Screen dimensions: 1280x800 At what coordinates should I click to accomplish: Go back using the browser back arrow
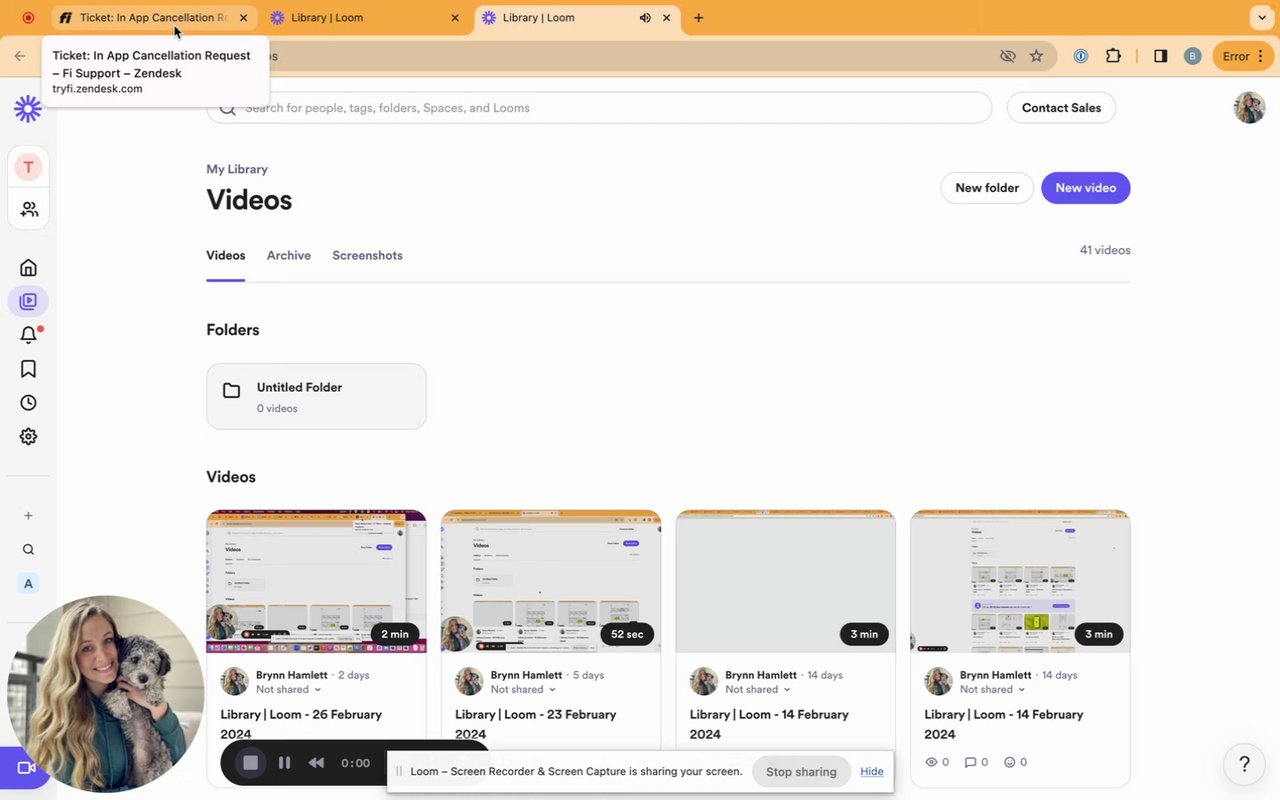pyautogui.click(x=20, y=56)
